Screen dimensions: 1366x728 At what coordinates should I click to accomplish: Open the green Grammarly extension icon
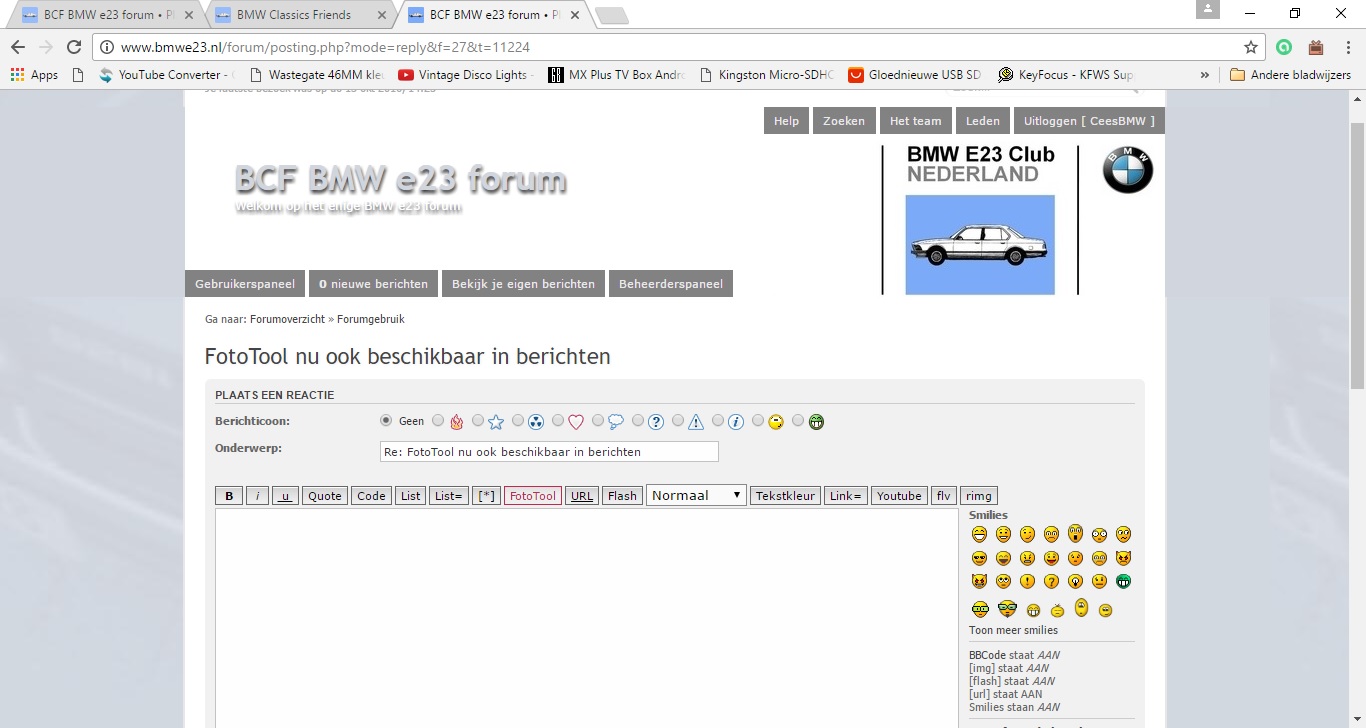[1284, 47]
